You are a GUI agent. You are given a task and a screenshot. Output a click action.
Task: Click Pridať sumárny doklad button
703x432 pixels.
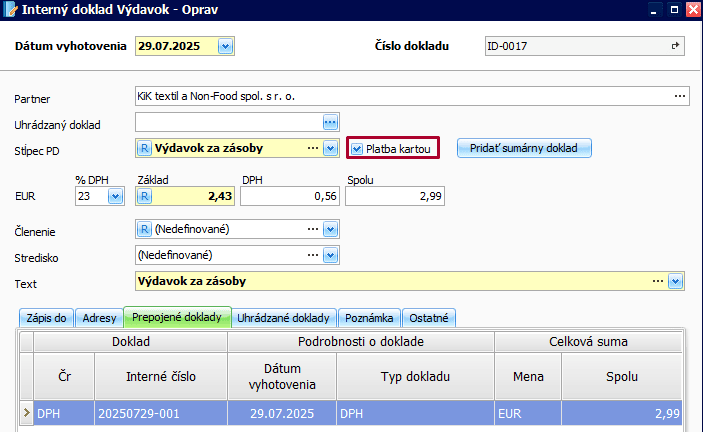pos(525,148)
